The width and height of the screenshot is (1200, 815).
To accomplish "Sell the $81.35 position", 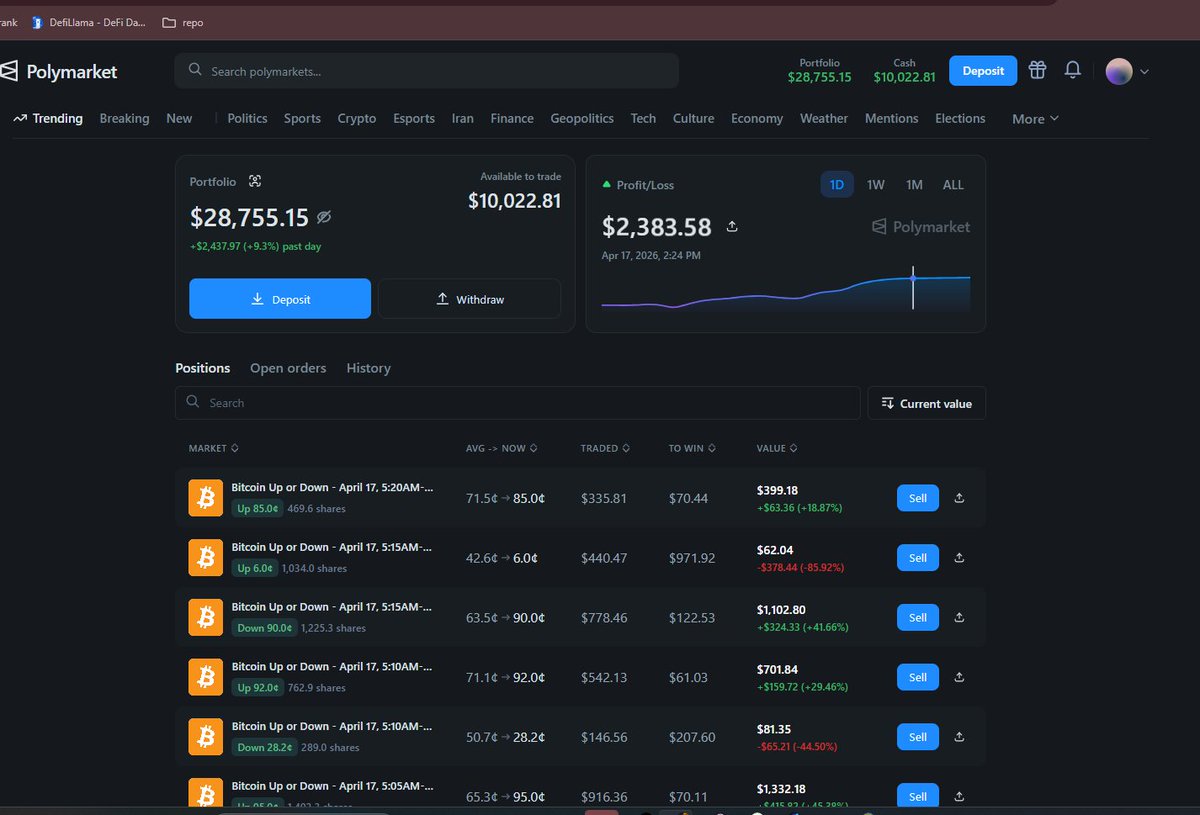I will tap(918, 737).
